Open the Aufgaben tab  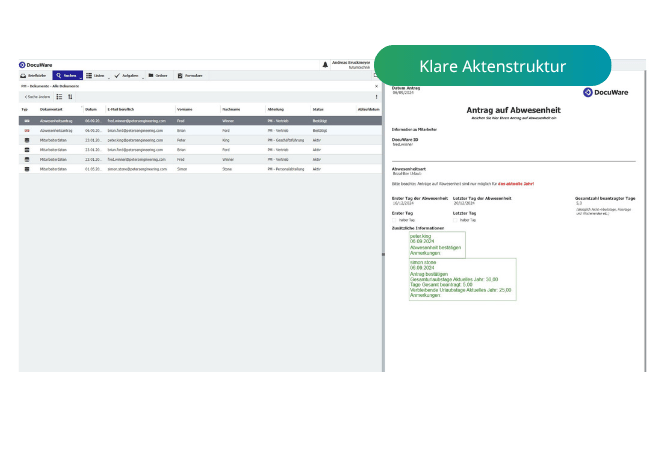tap(126, 76)
